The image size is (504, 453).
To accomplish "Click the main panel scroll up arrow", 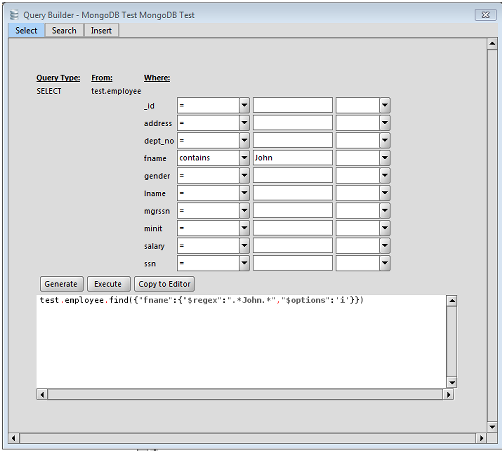I will (x=492, y=44).
